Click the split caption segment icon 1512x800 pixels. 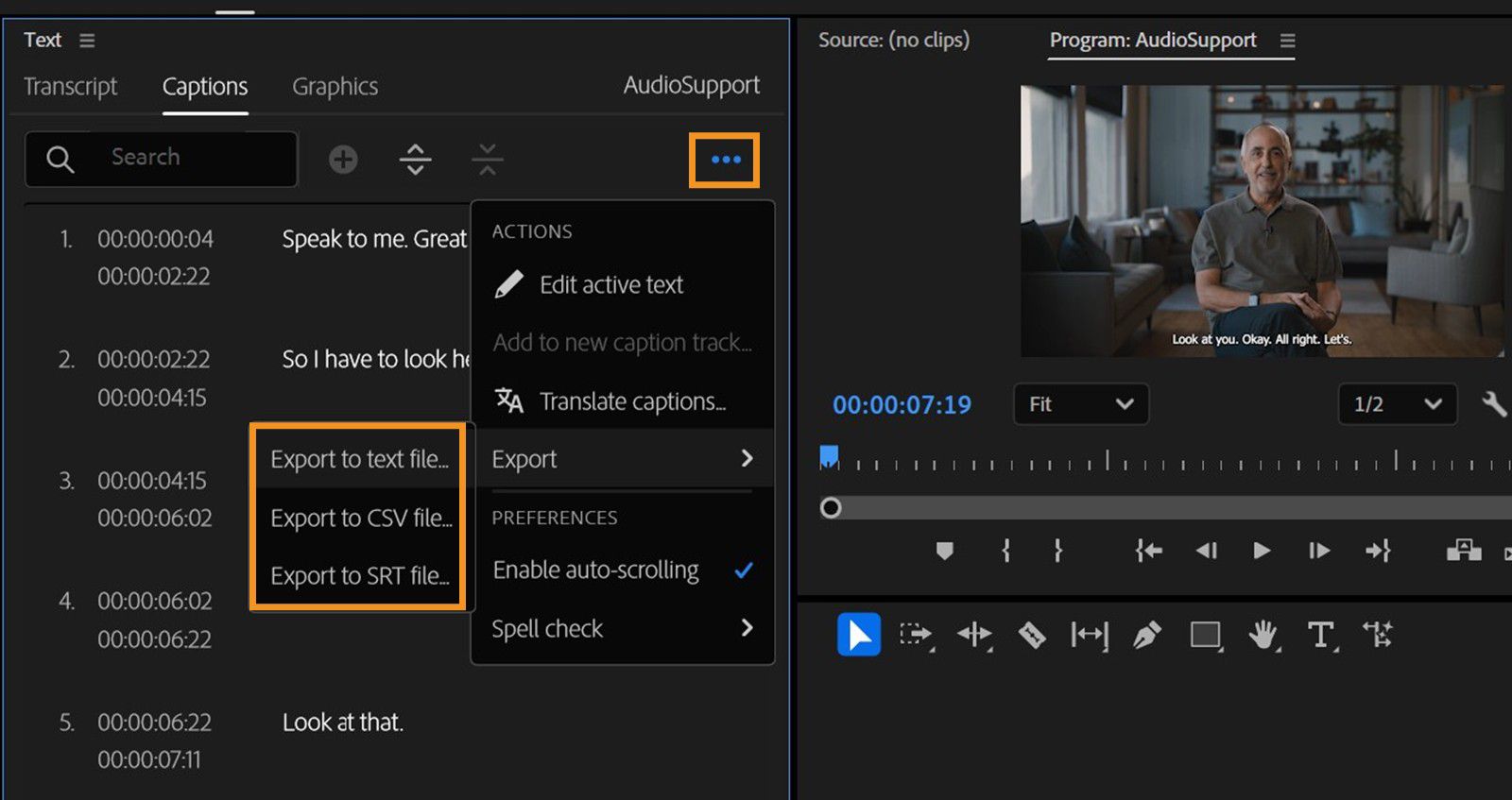click(x=416, y=160)
